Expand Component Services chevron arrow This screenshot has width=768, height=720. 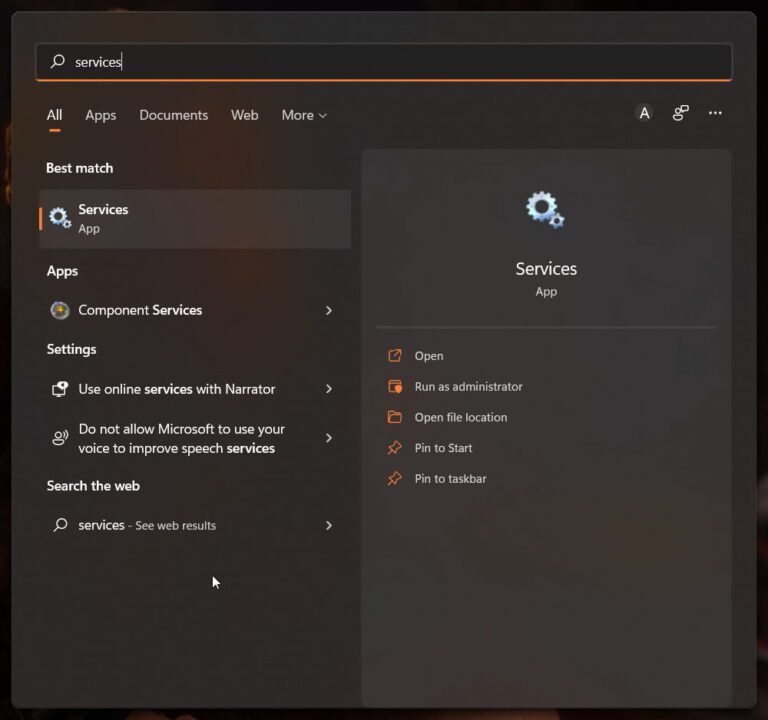[x=329, y=311]
